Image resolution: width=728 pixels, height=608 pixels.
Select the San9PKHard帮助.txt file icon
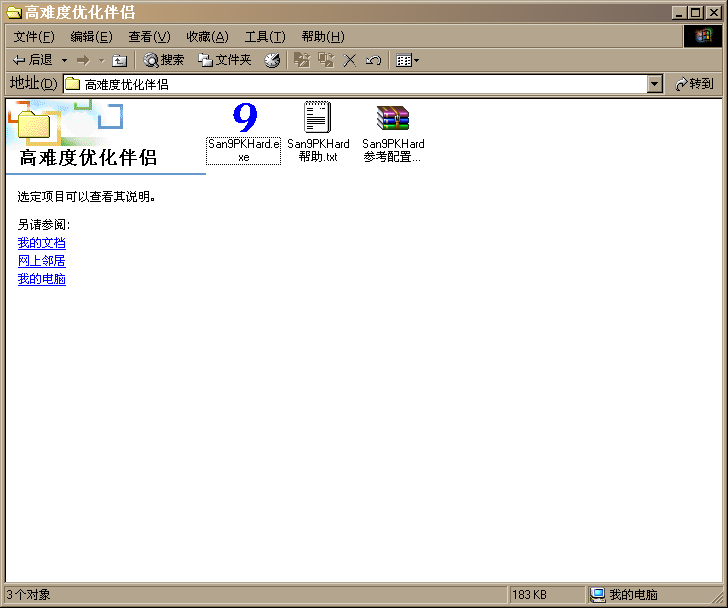pos(318,117)
